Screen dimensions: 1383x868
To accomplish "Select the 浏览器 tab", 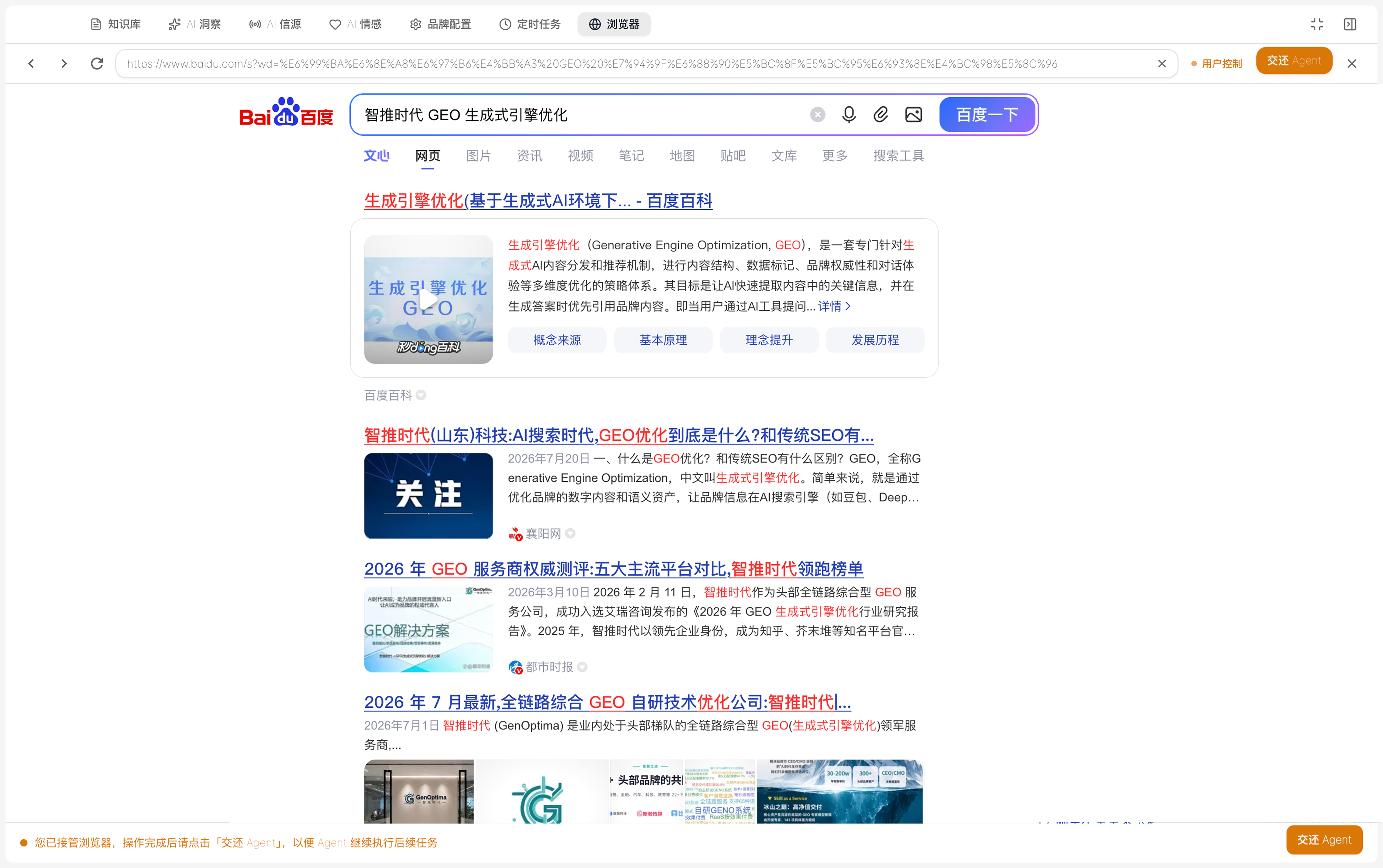I will coord(614,24).
